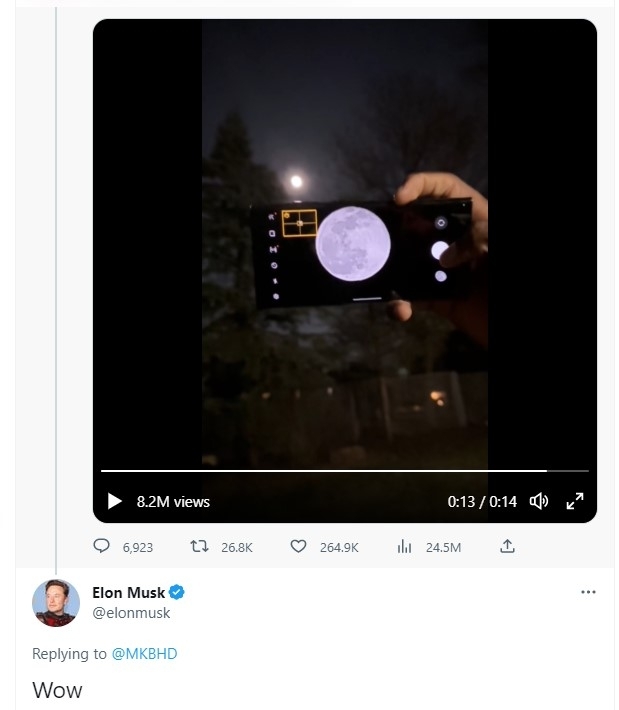Retweet using the retweet arrows icon
Image resolution: width=619 pixels, height=710 pixels.
coord(200,547)
